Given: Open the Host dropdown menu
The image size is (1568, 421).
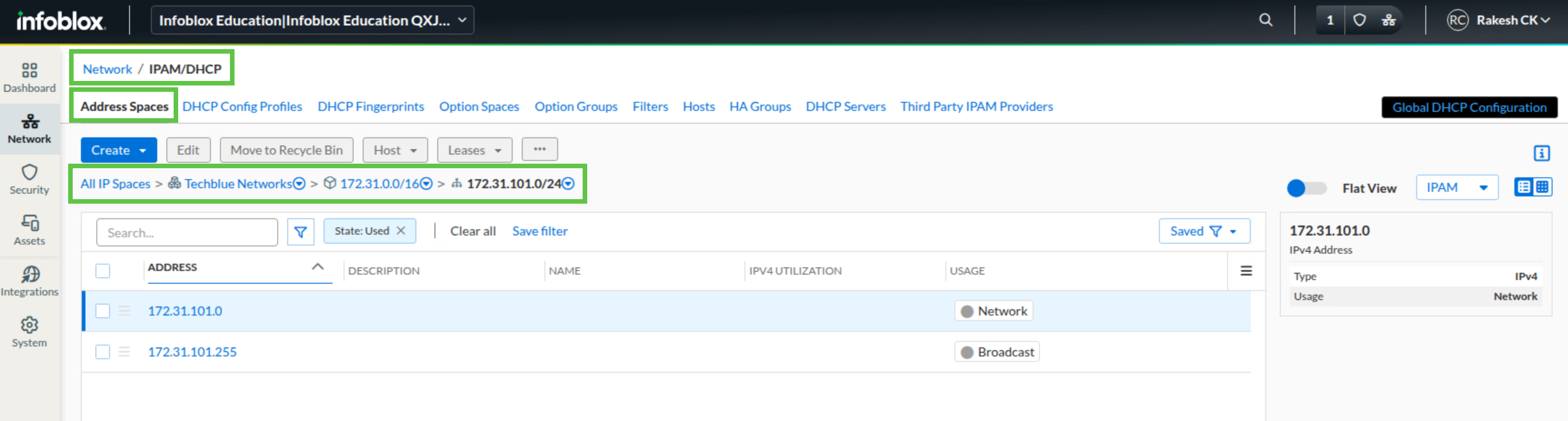Looking at the screenshot, I should [395, 150].
